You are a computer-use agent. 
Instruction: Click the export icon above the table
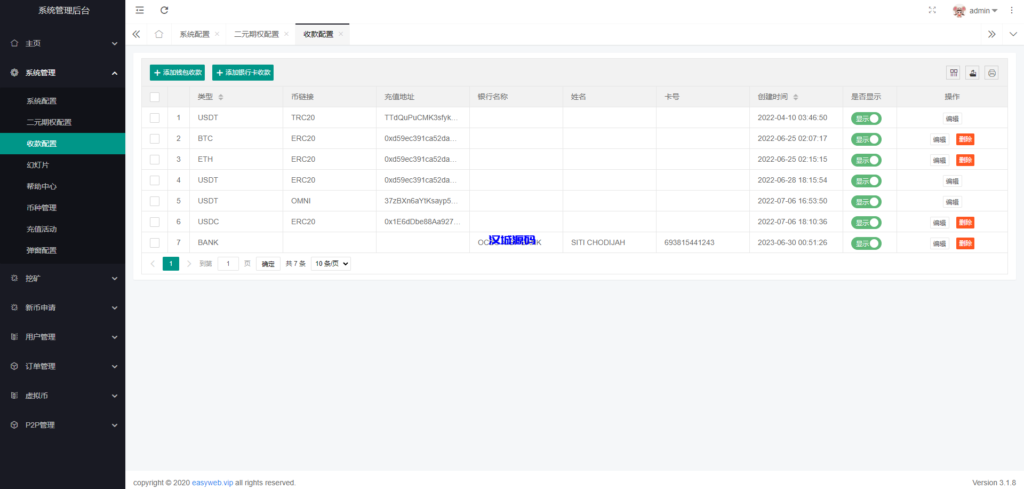point(973,73)
